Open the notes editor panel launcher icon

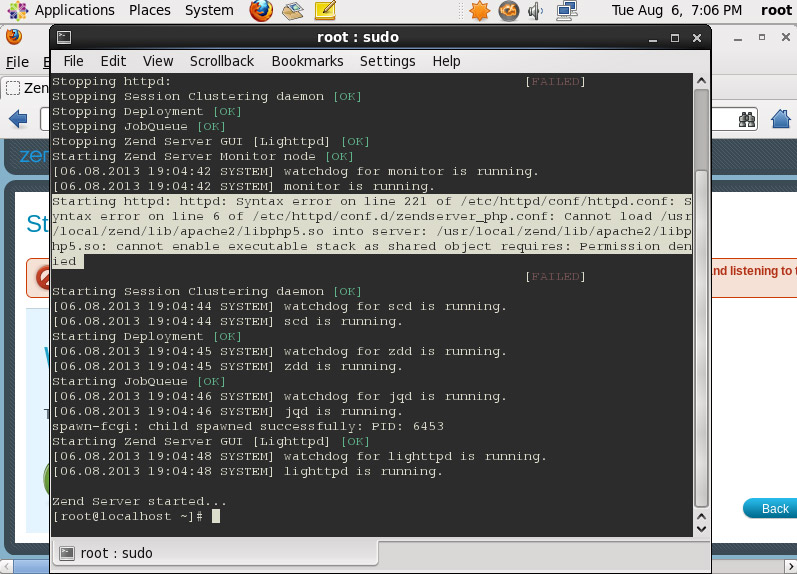point(325,10)
